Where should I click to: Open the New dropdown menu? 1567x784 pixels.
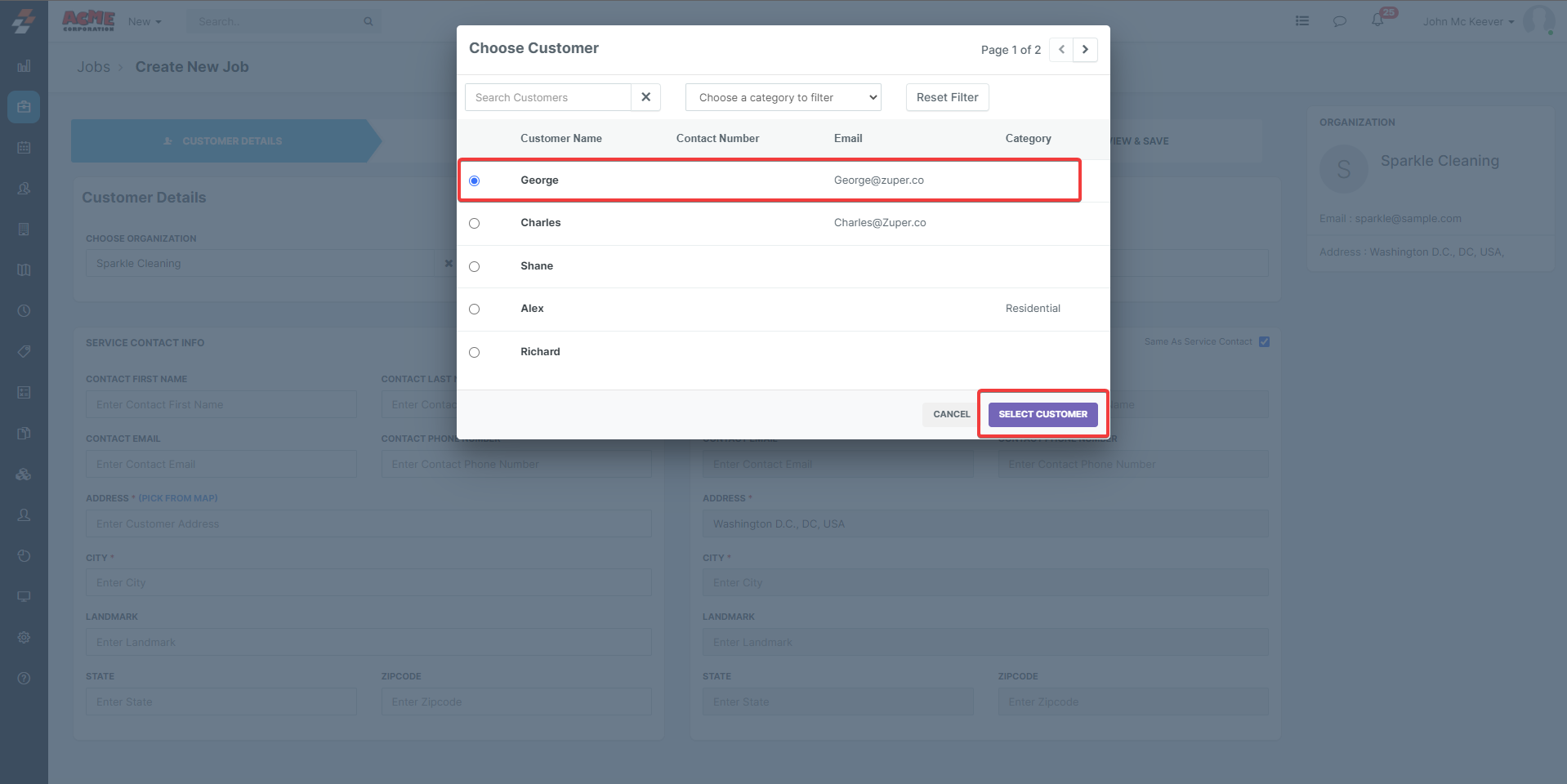click(145, 22)
